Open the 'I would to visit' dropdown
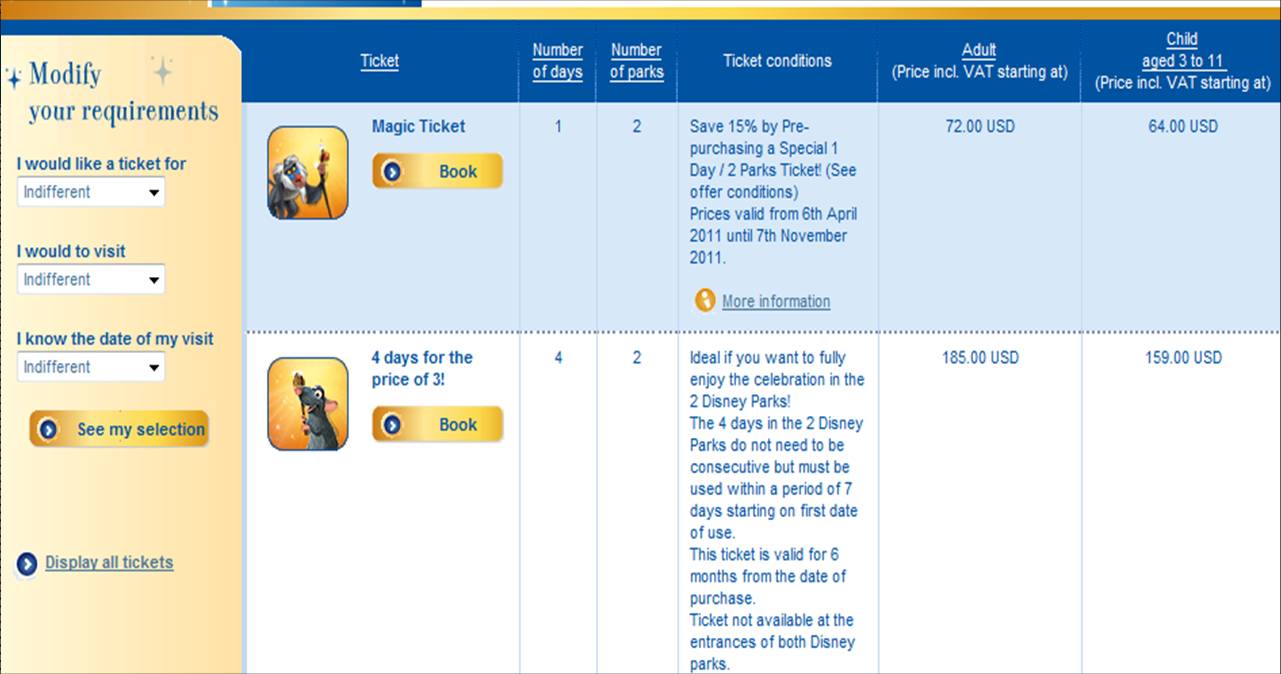This screenshot has width=1281, height=674. coord(91,280)
